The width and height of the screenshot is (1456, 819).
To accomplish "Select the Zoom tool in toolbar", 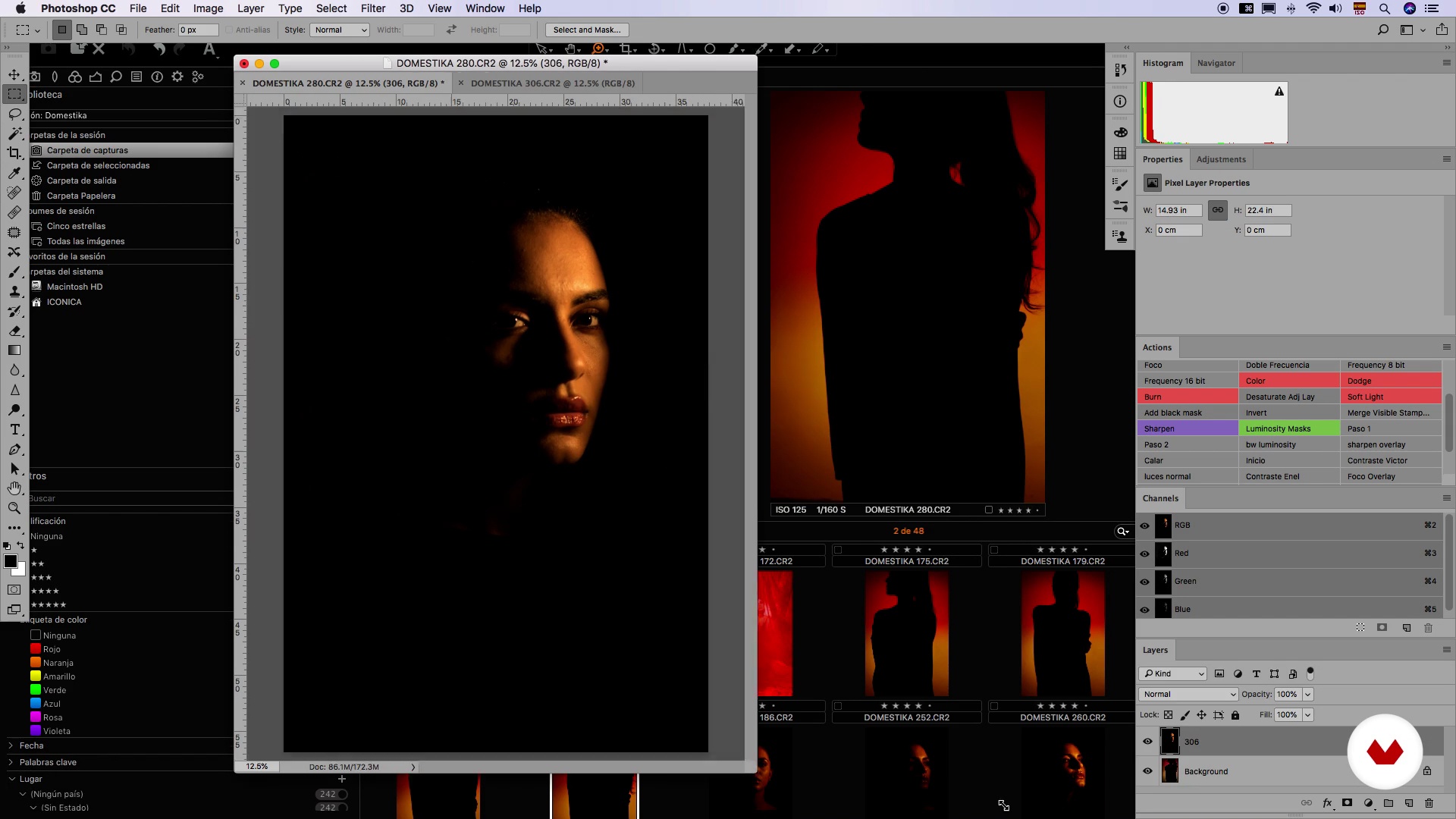I will coord(14,508).
